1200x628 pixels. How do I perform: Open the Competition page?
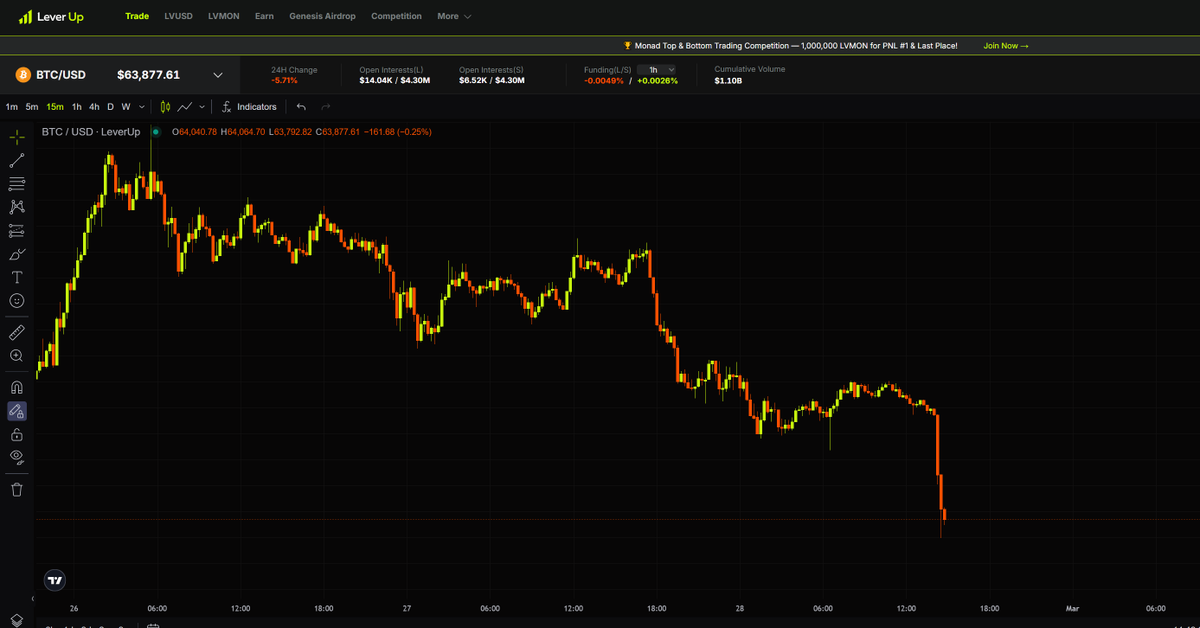[396, 16]
